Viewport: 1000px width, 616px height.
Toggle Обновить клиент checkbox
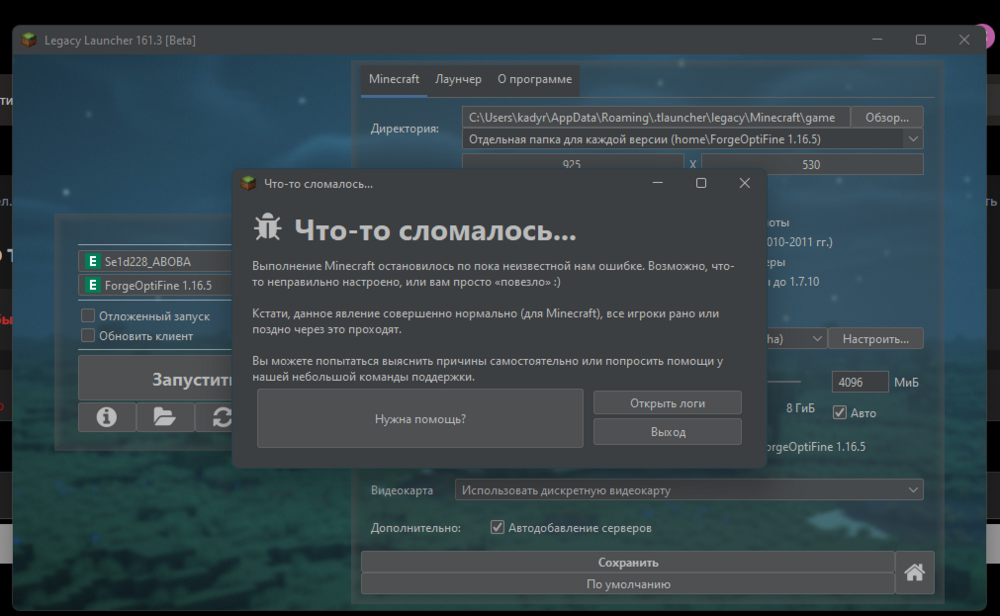coord(88,335)
